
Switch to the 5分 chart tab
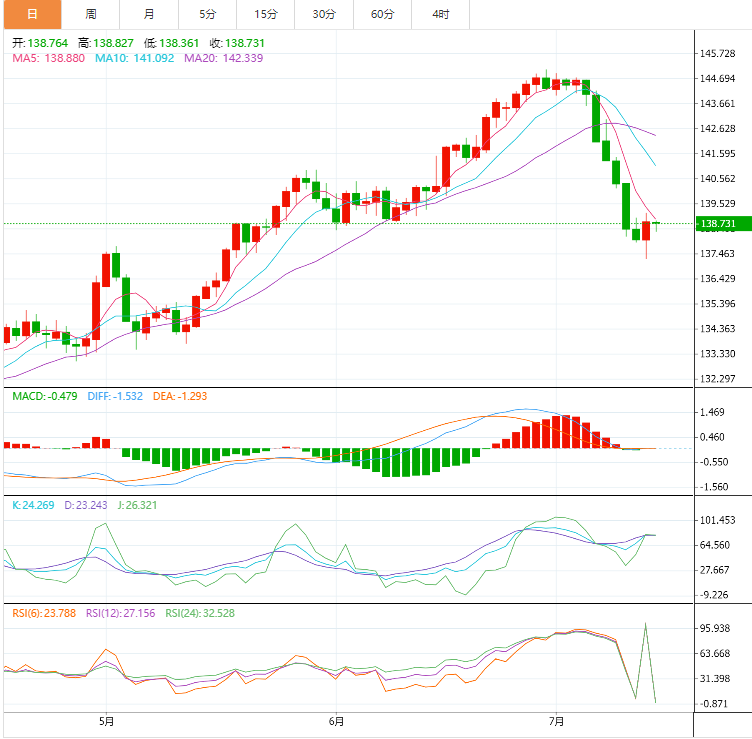pos(207,14)
